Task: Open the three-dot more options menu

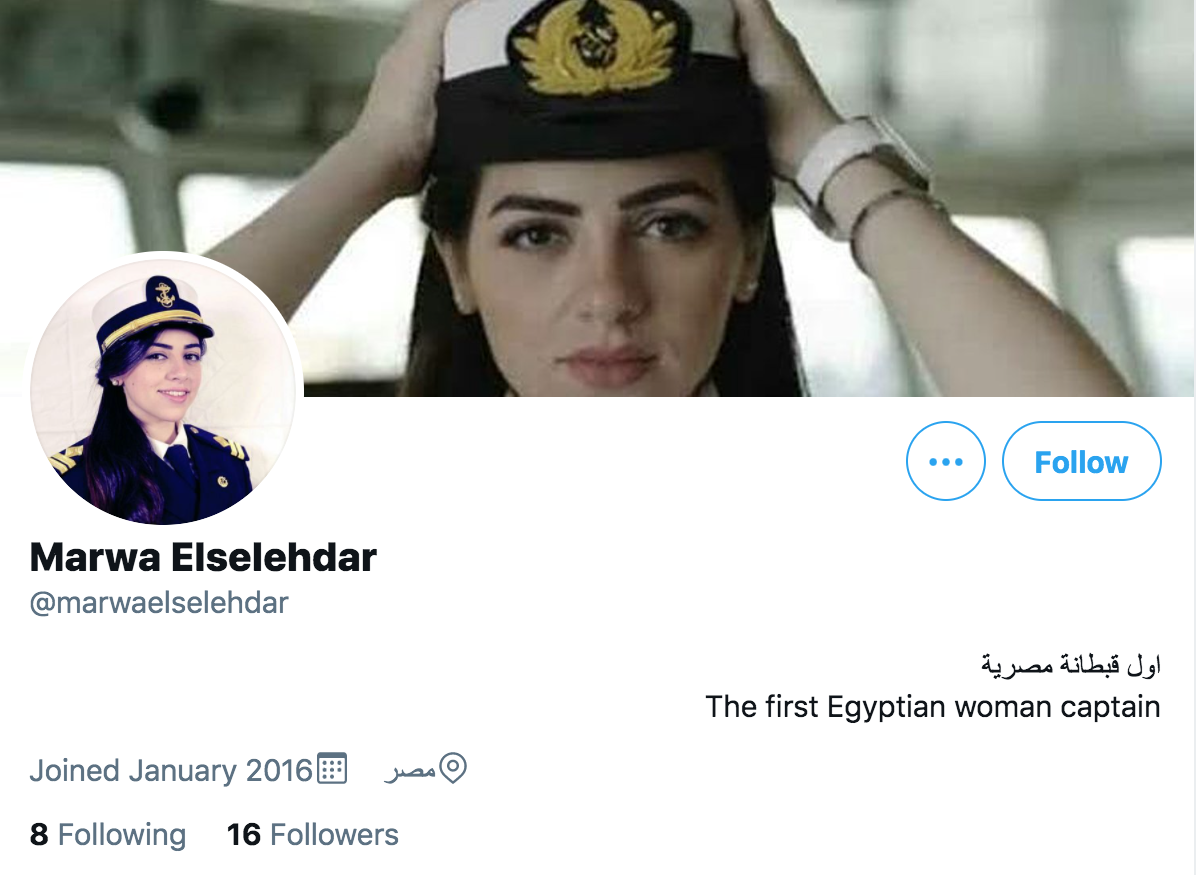Action: pos(946,462)
